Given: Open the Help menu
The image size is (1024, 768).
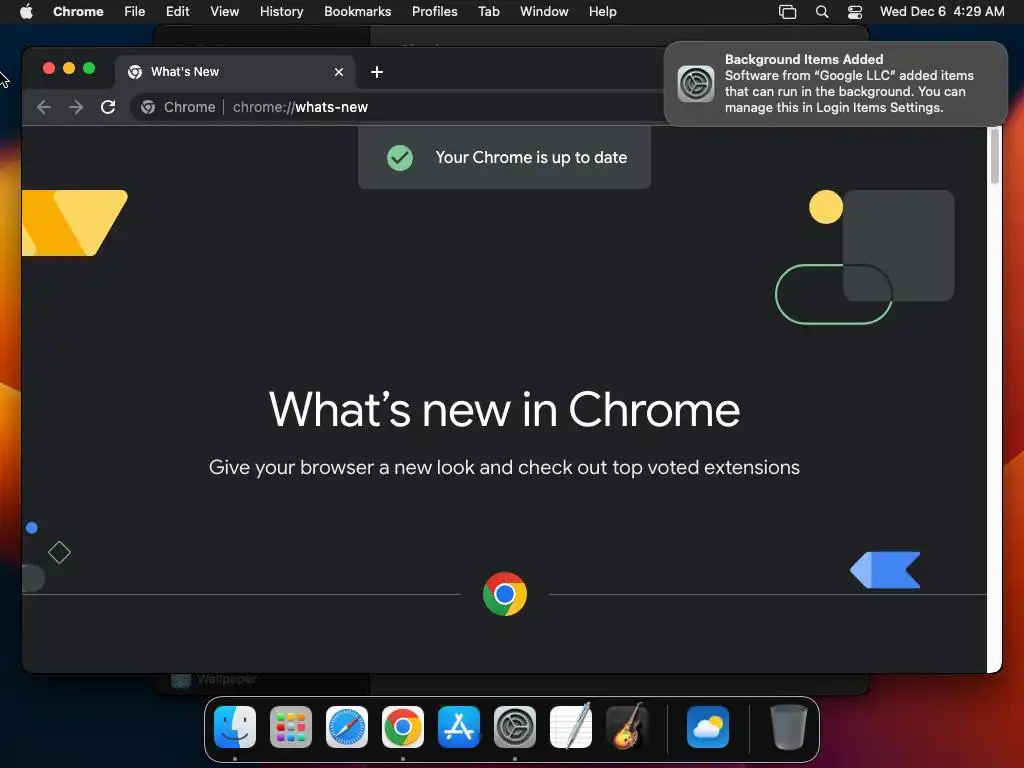Looking at the screenshot, I should point(602,12).
